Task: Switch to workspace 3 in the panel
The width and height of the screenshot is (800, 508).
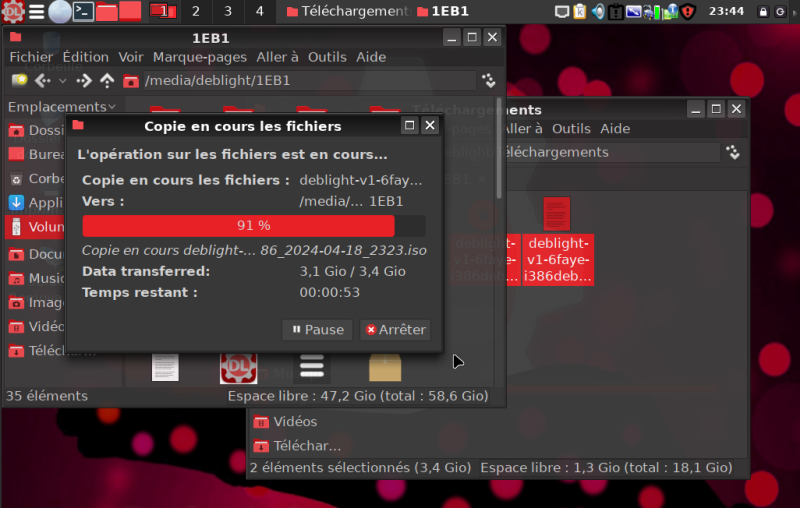Action: click(228, 12)
